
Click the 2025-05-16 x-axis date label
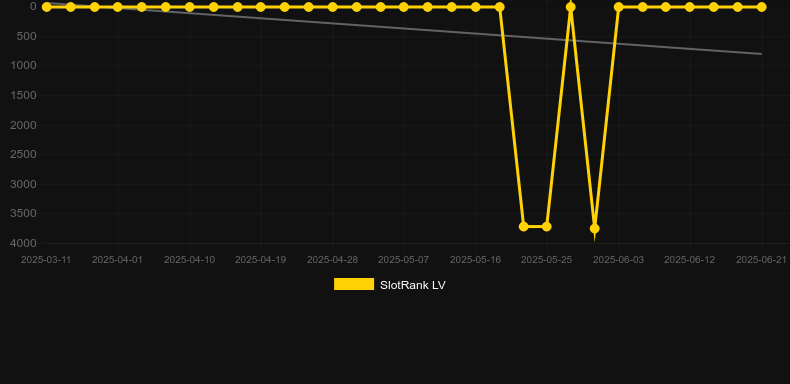[475, 260]
